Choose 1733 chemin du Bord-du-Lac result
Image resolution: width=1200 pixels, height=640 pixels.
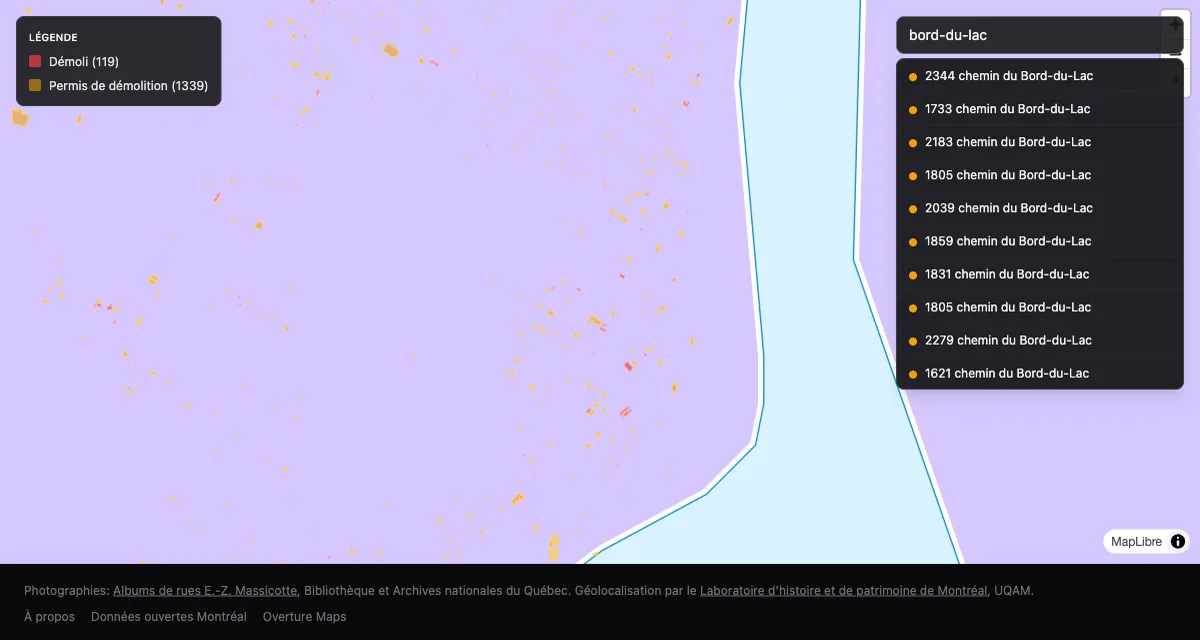(1040, 109)
